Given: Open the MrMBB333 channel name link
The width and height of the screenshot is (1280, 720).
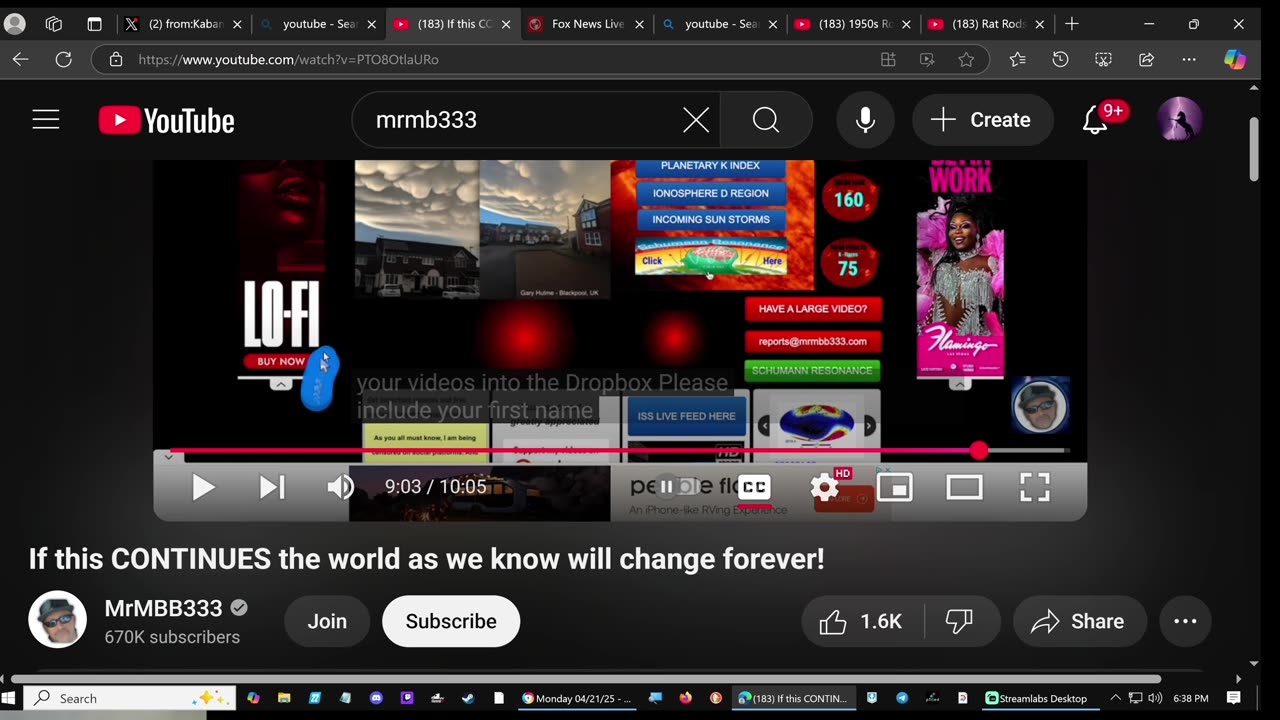Looking at the screenshot, I should tap(163, 608).
